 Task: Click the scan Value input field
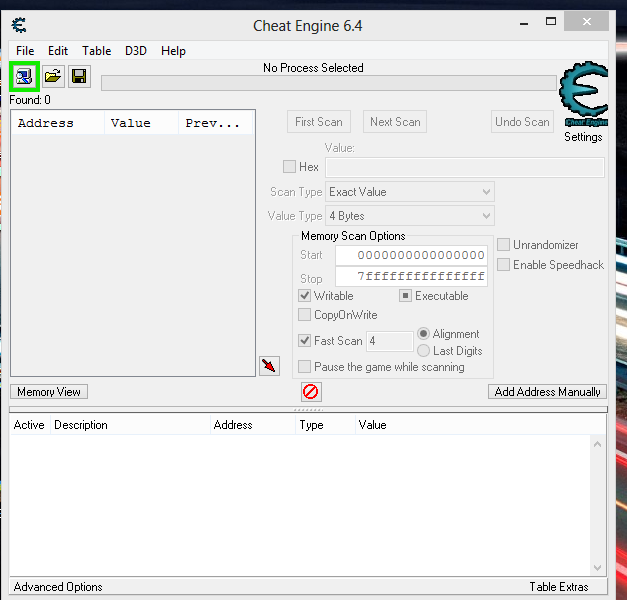point(465,167)
